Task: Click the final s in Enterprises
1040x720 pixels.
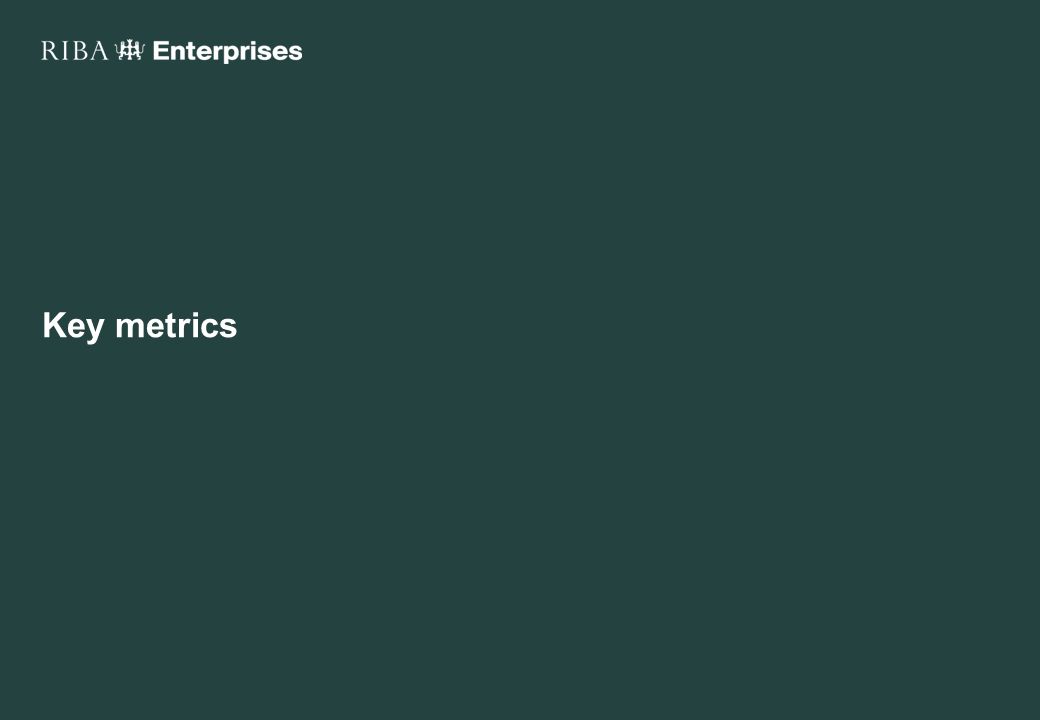Action: coord(294,53)
